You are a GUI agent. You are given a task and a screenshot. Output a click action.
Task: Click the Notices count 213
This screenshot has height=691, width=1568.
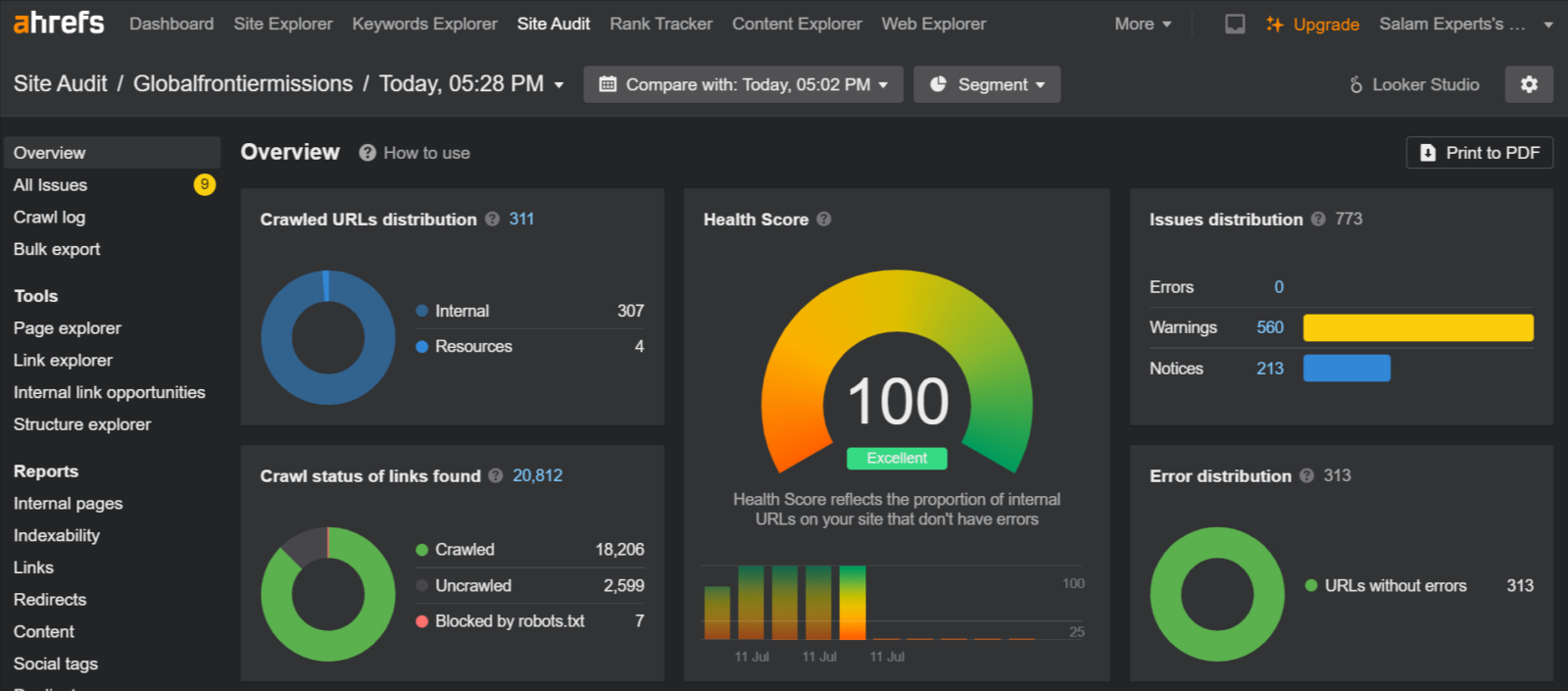(1270, 369)
